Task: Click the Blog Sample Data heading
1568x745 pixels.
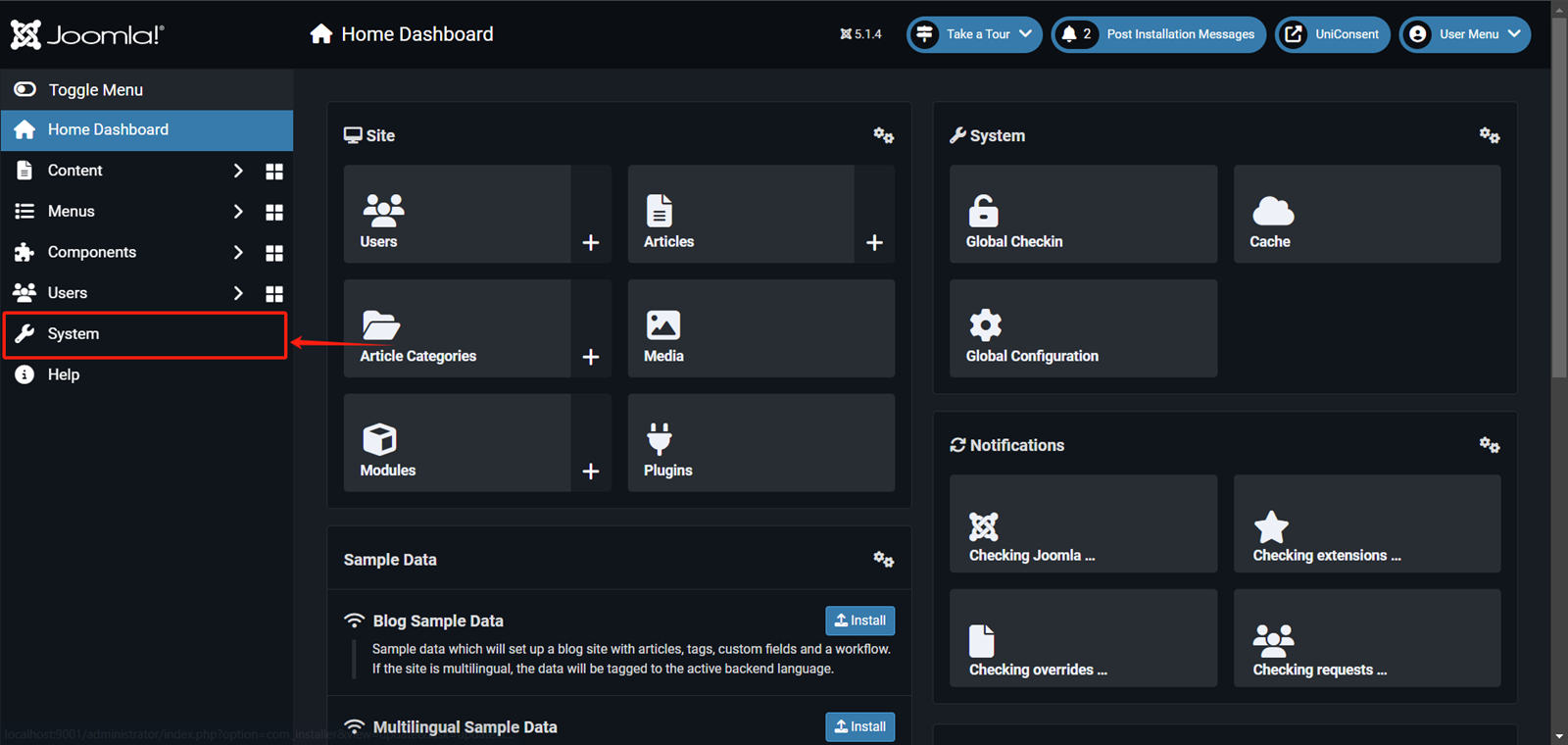Action: [x=438, y=621]
